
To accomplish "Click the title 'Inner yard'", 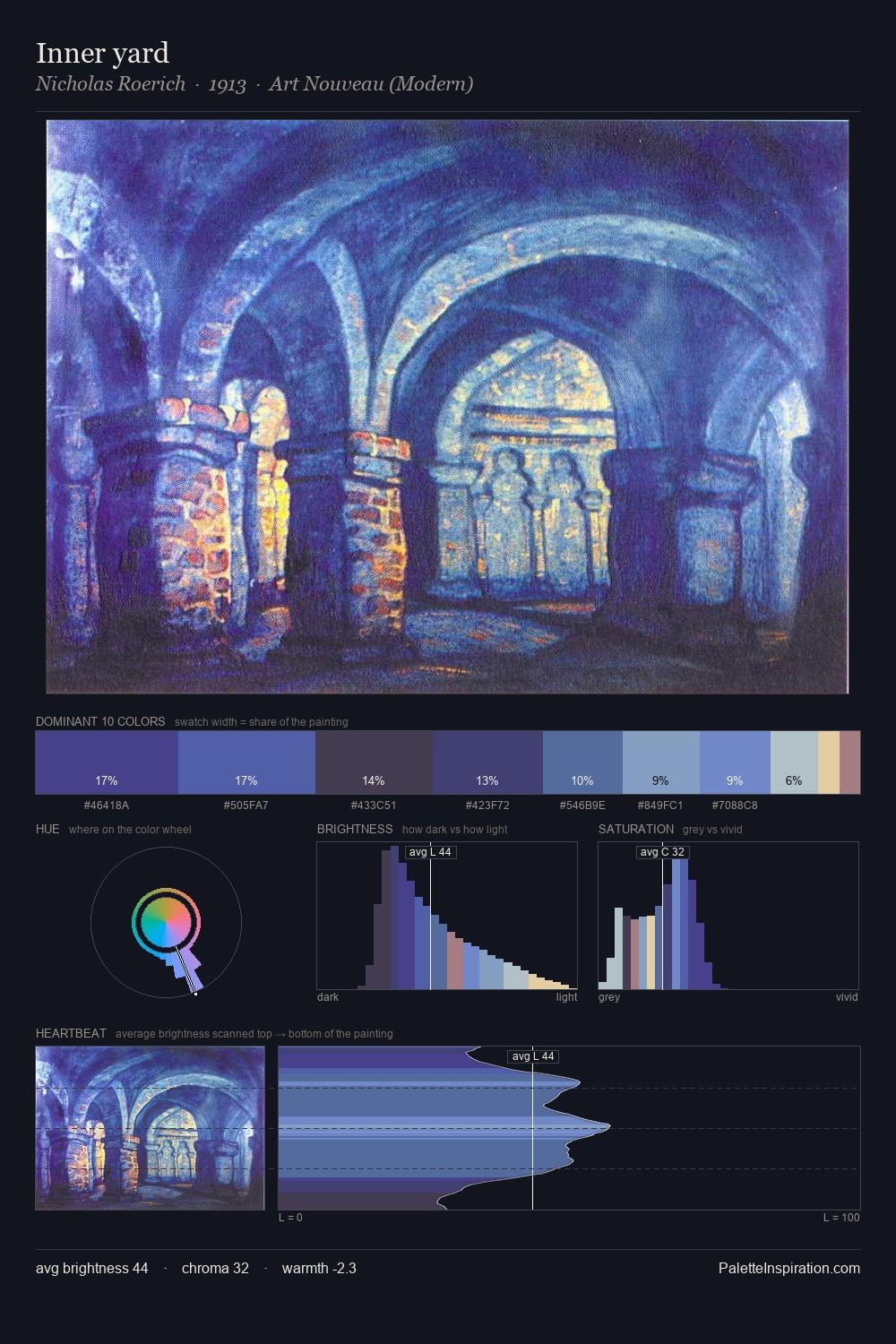I will coord(102,54).
